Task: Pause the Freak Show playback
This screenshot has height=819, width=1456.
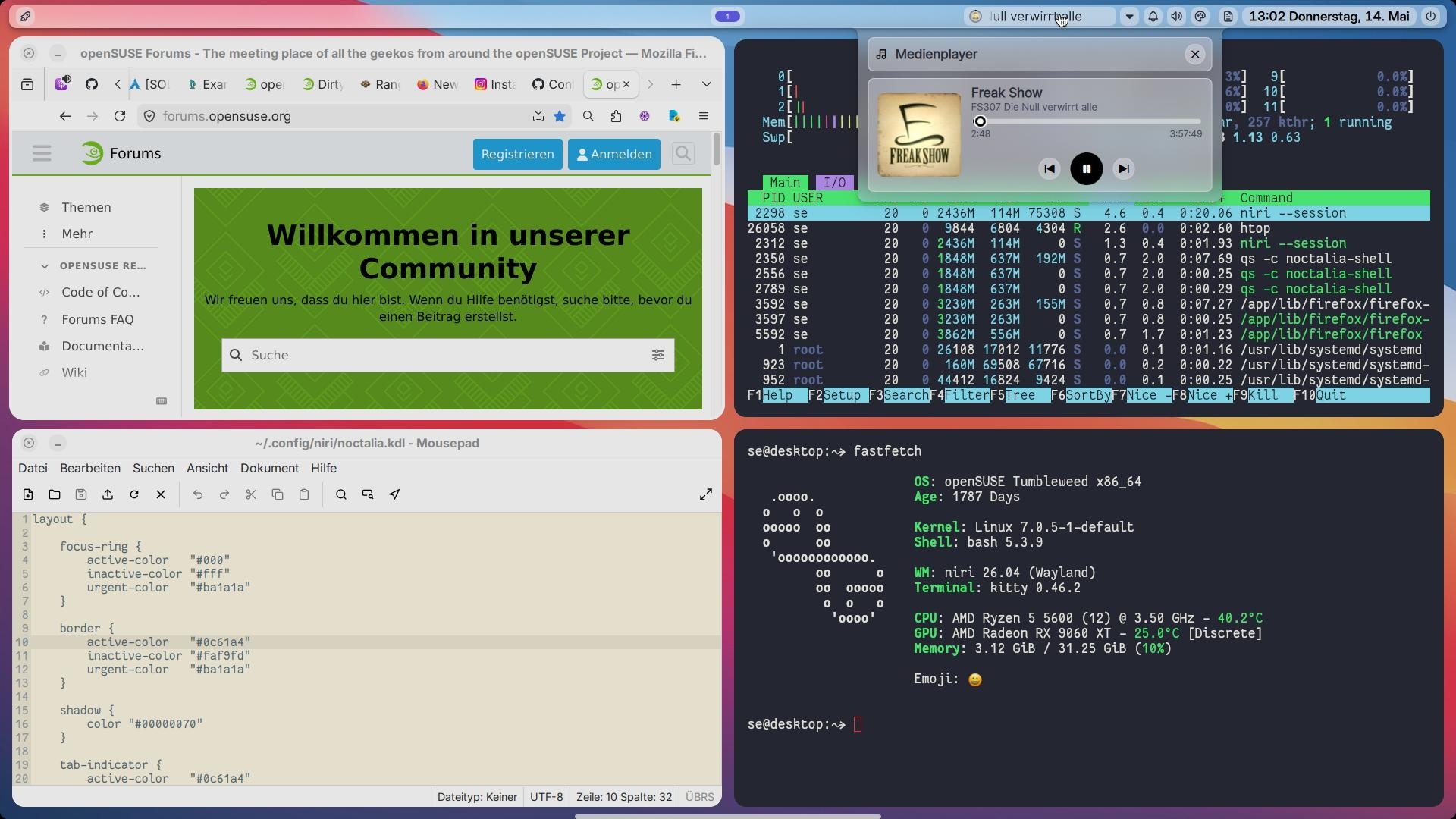Action: (x=1086, y=169)
